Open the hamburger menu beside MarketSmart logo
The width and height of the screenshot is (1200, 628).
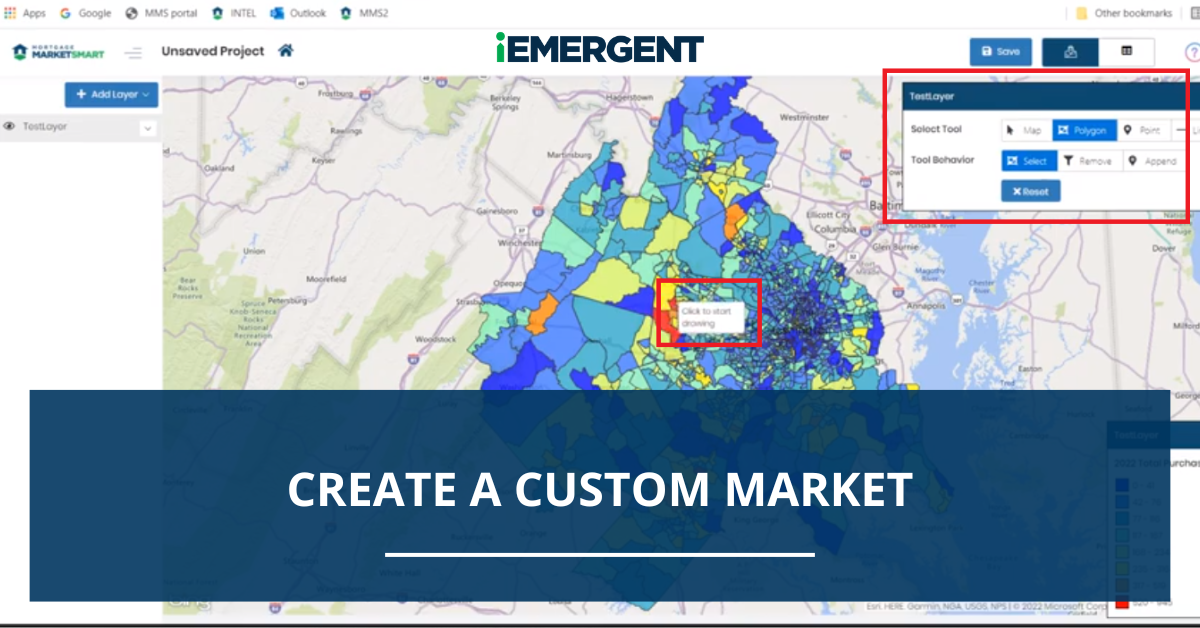click(x=133, y=51)
